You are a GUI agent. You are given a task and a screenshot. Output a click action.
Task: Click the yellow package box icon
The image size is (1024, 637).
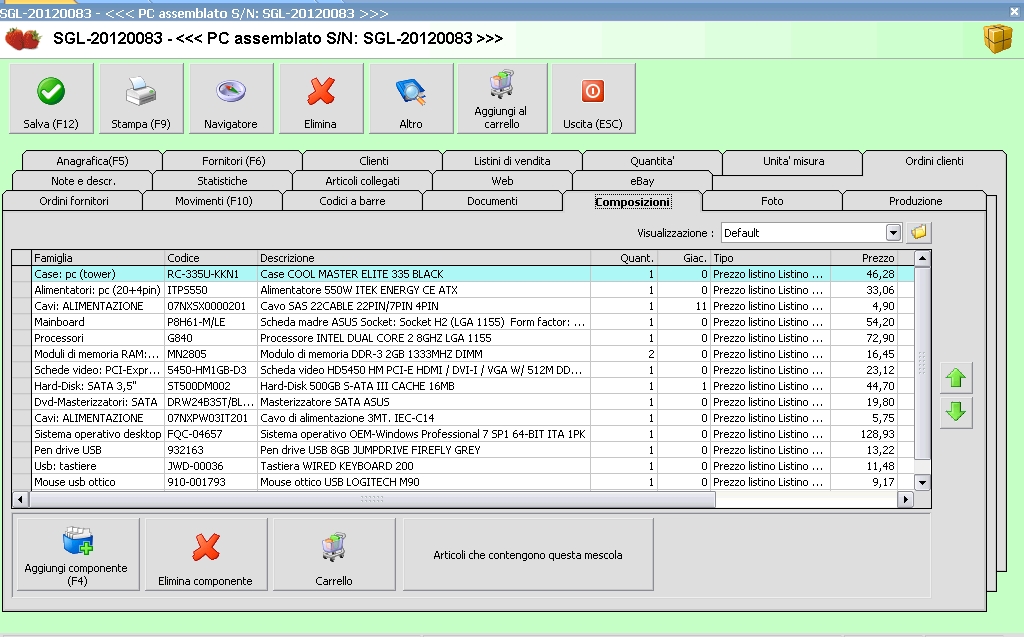[997, 39]
